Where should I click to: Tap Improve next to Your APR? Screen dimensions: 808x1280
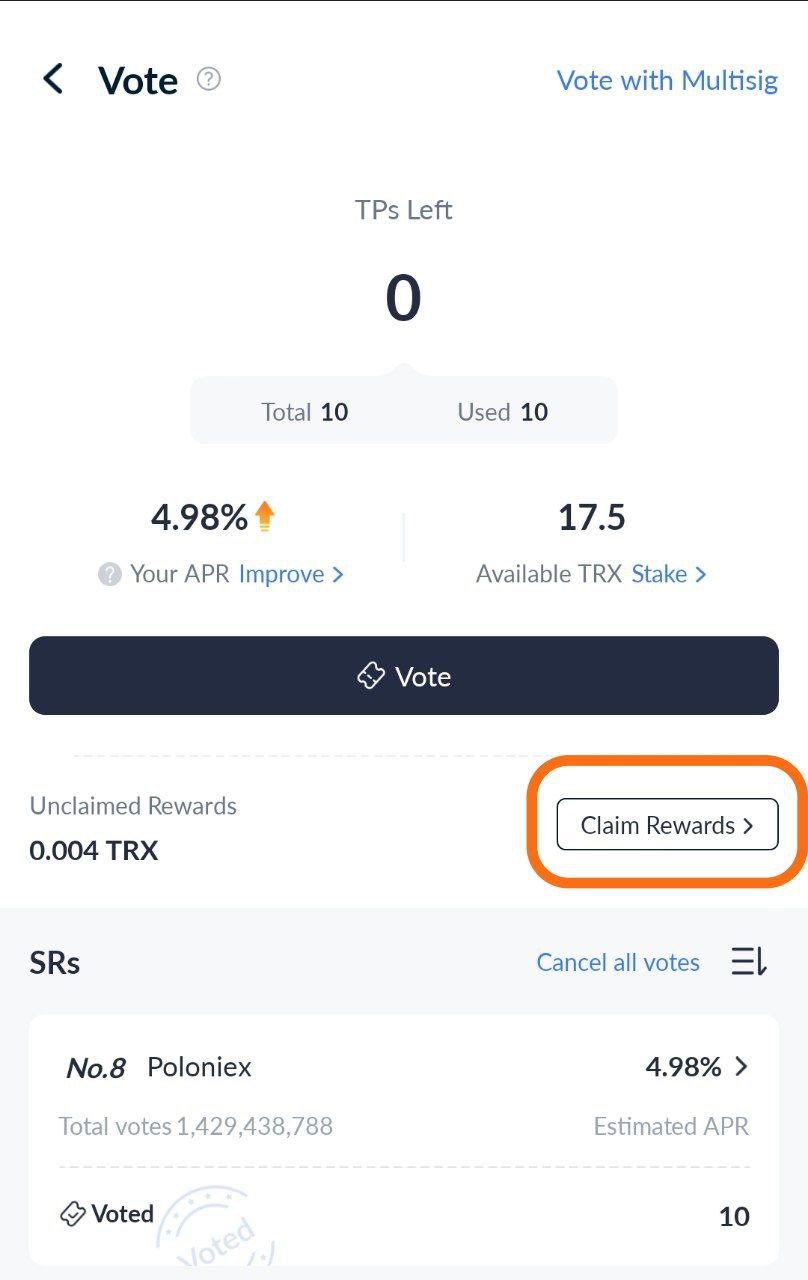click(281, 574)
